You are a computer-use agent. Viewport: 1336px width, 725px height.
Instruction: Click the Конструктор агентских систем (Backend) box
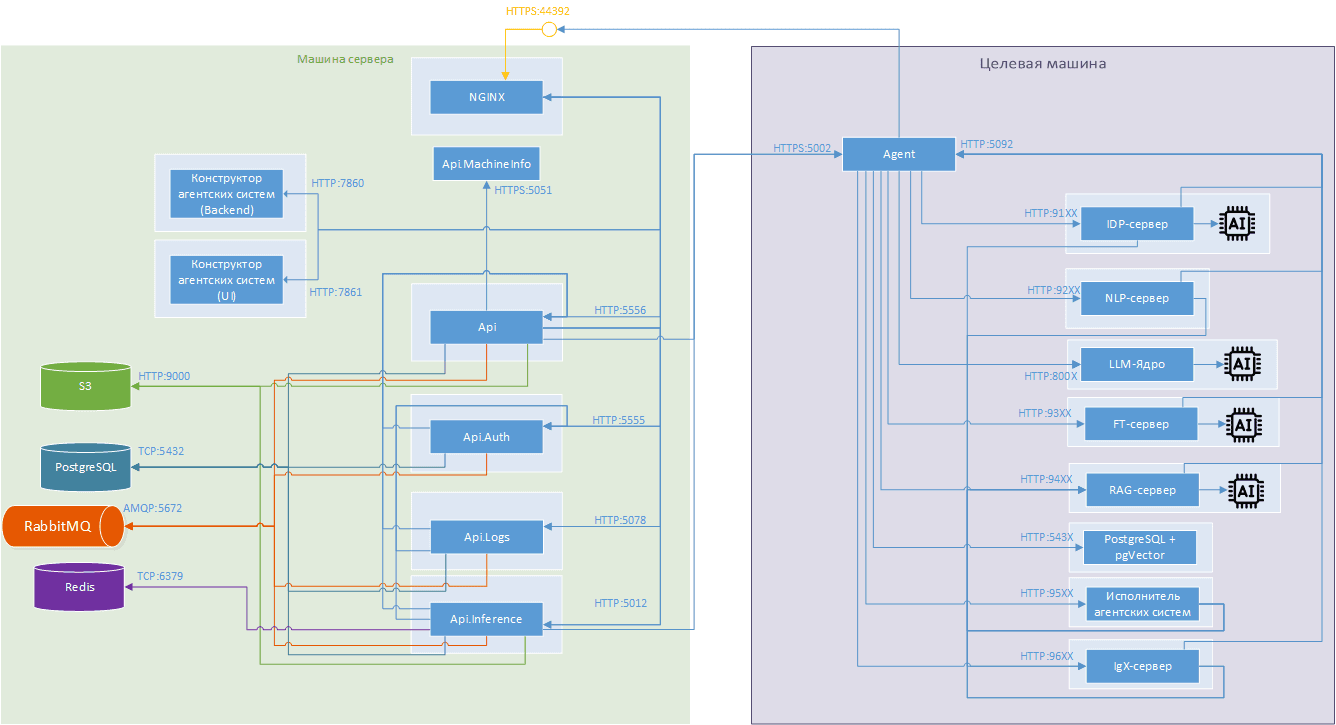pos(227,194)
